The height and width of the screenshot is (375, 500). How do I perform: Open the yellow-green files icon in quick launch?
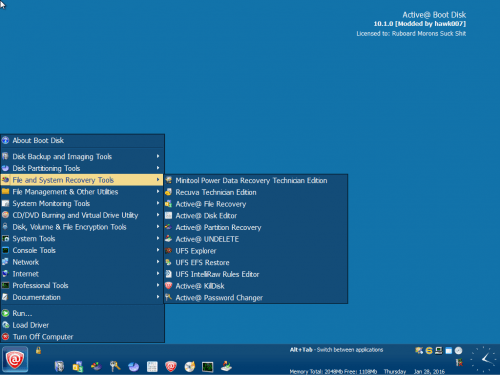[78, 367]
